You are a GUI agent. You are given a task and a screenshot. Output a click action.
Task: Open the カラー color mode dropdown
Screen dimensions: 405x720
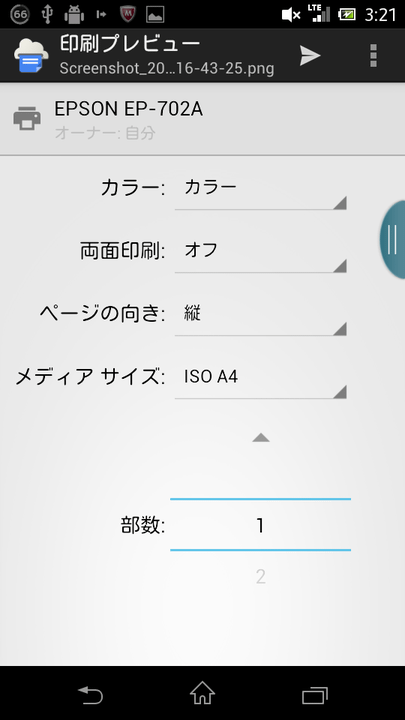[260, 191]
